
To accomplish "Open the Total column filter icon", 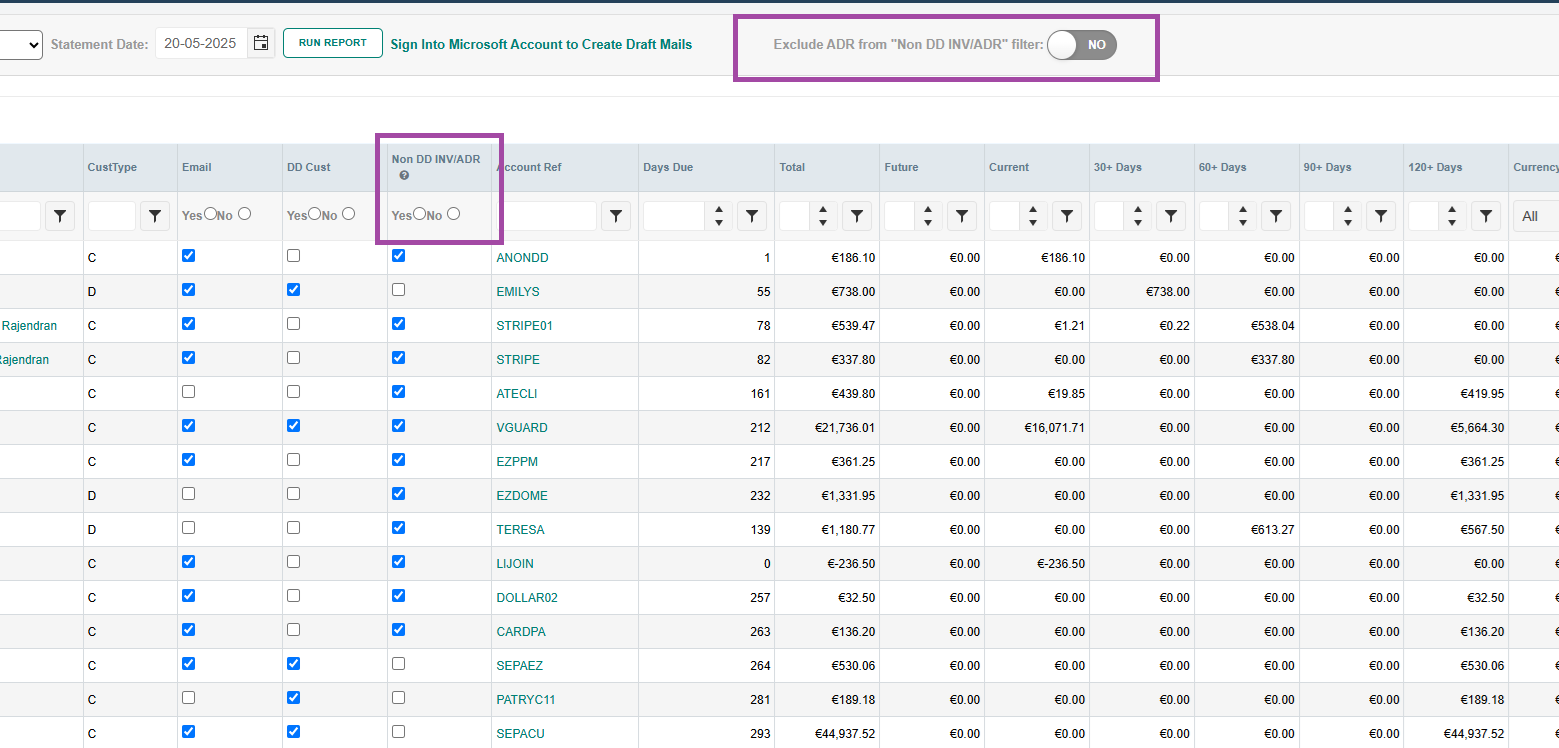I will point(857,216).
